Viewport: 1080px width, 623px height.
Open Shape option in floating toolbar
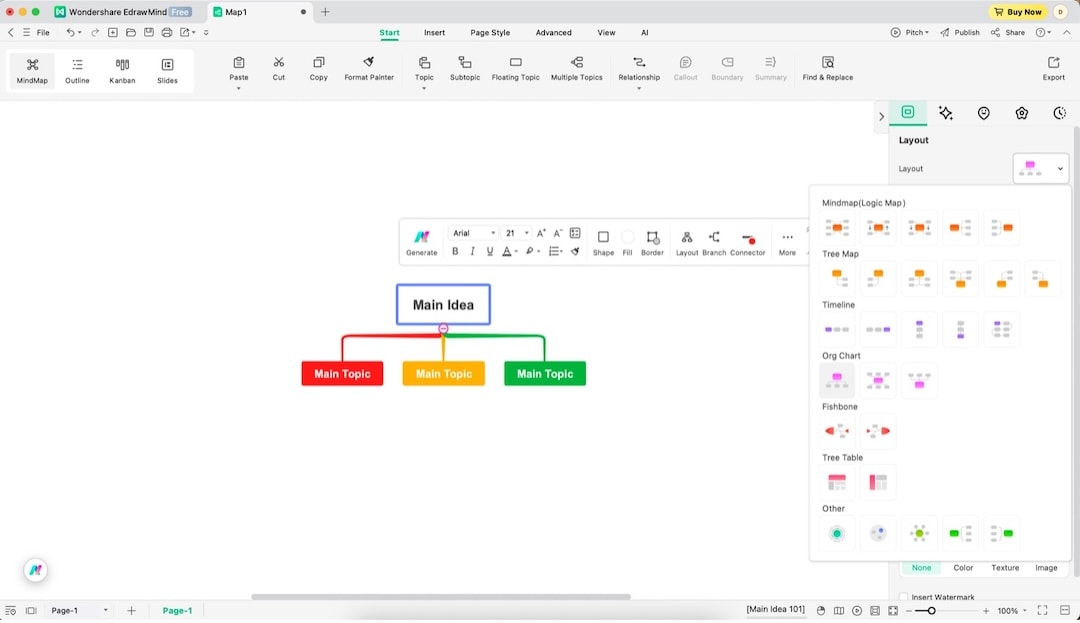tap(603, 243)
